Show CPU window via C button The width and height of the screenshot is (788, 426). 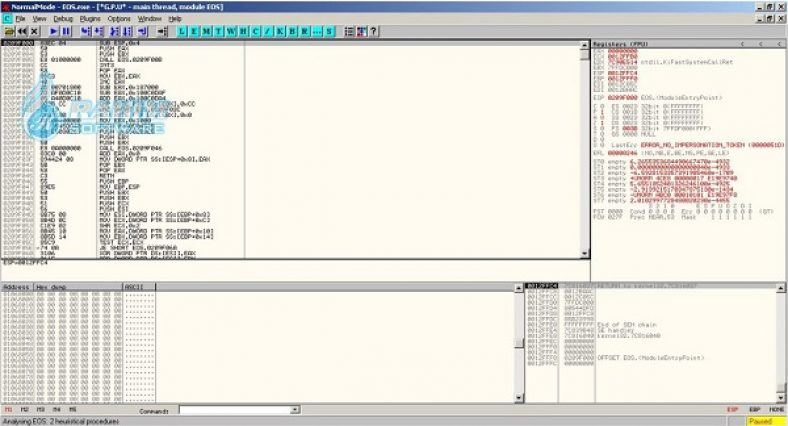[255, 31]
